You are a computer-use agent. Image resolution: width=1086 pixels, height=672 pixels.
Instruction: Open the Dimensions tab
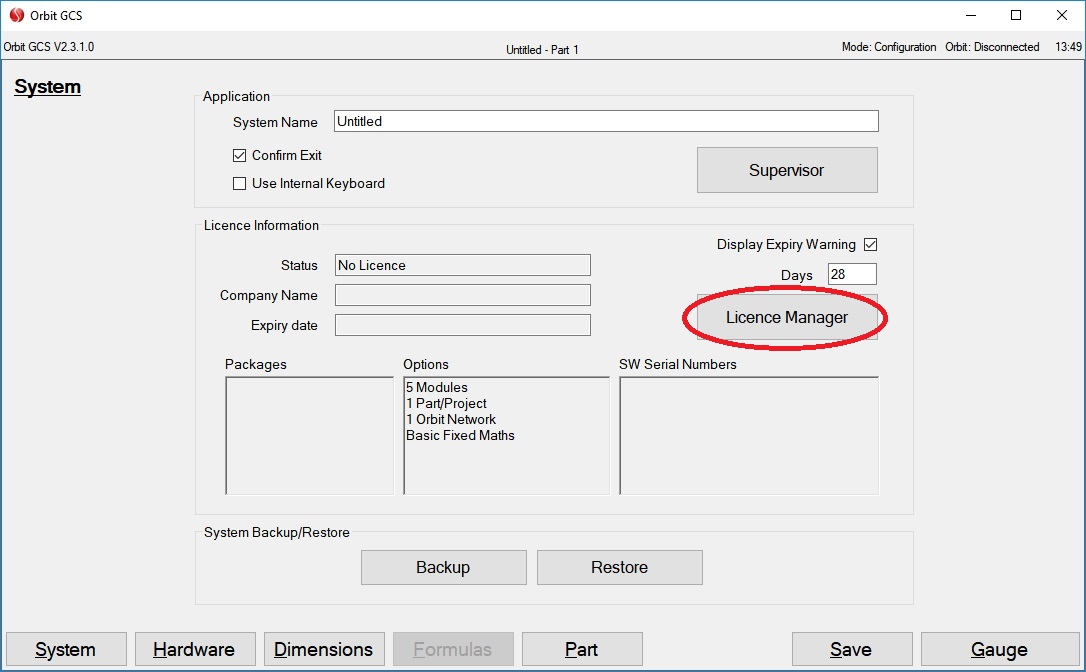[323, 650]
